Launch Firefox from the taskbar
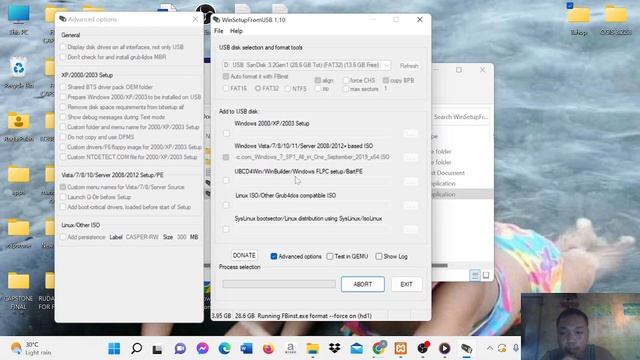 pos(268,348)
